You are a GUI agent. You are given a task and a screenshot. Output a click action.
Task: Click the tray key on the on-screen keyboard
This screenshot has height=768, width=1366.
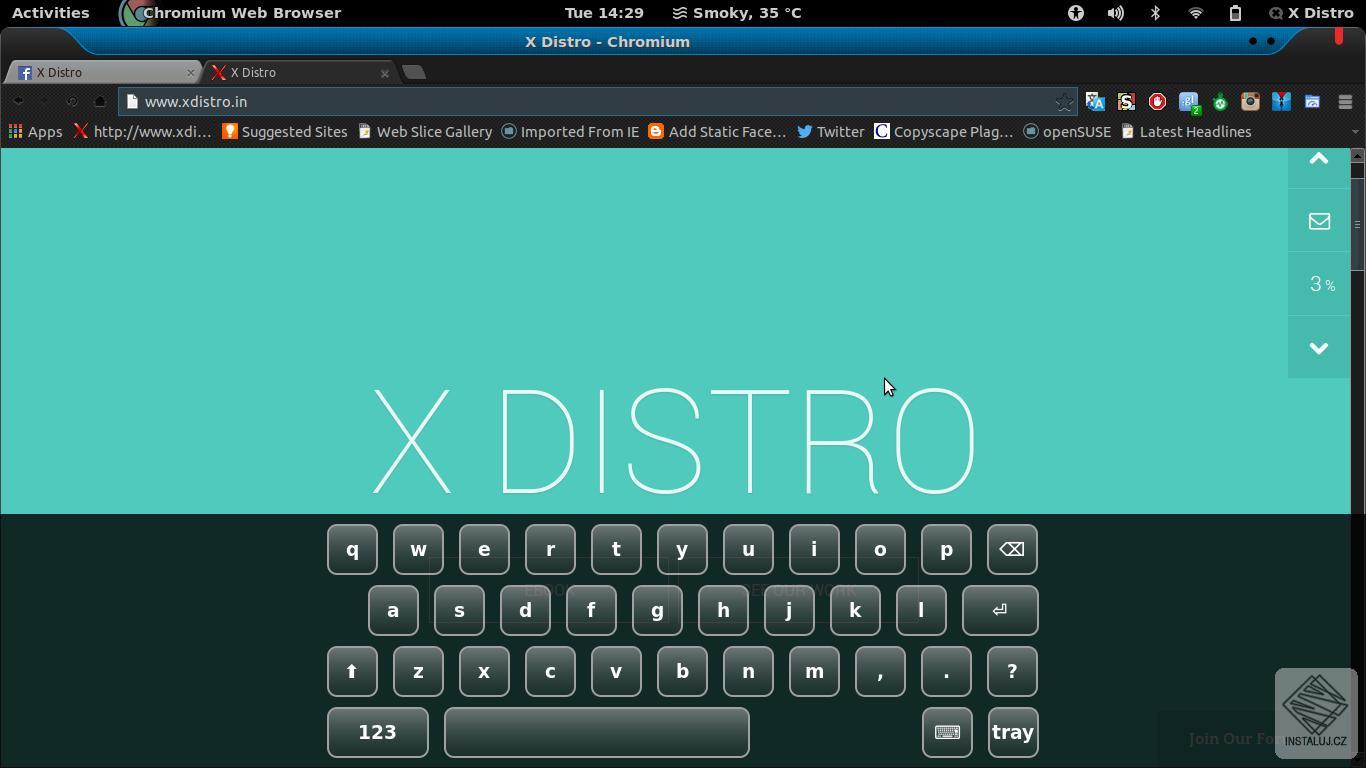[x=1012, y=733]
